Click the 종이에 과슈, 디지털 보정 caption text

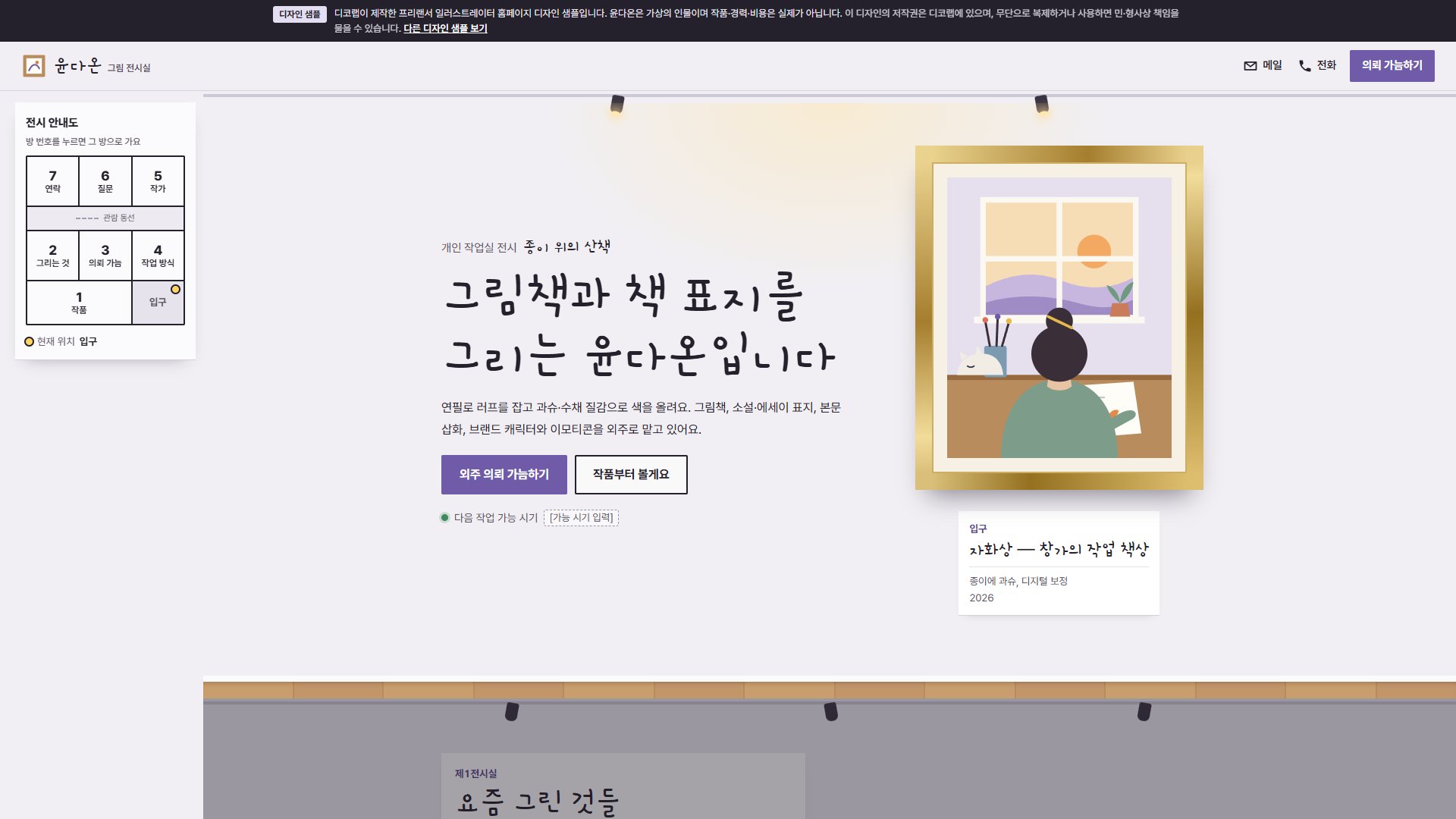tap(1018, 581)
